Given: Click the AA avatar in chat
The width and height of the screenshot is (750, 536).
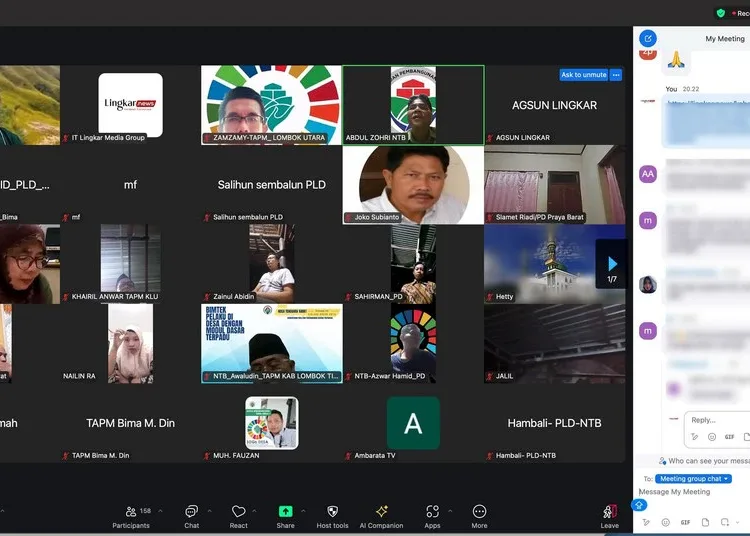Looking at the screenshot, I should tap(648, 174).
